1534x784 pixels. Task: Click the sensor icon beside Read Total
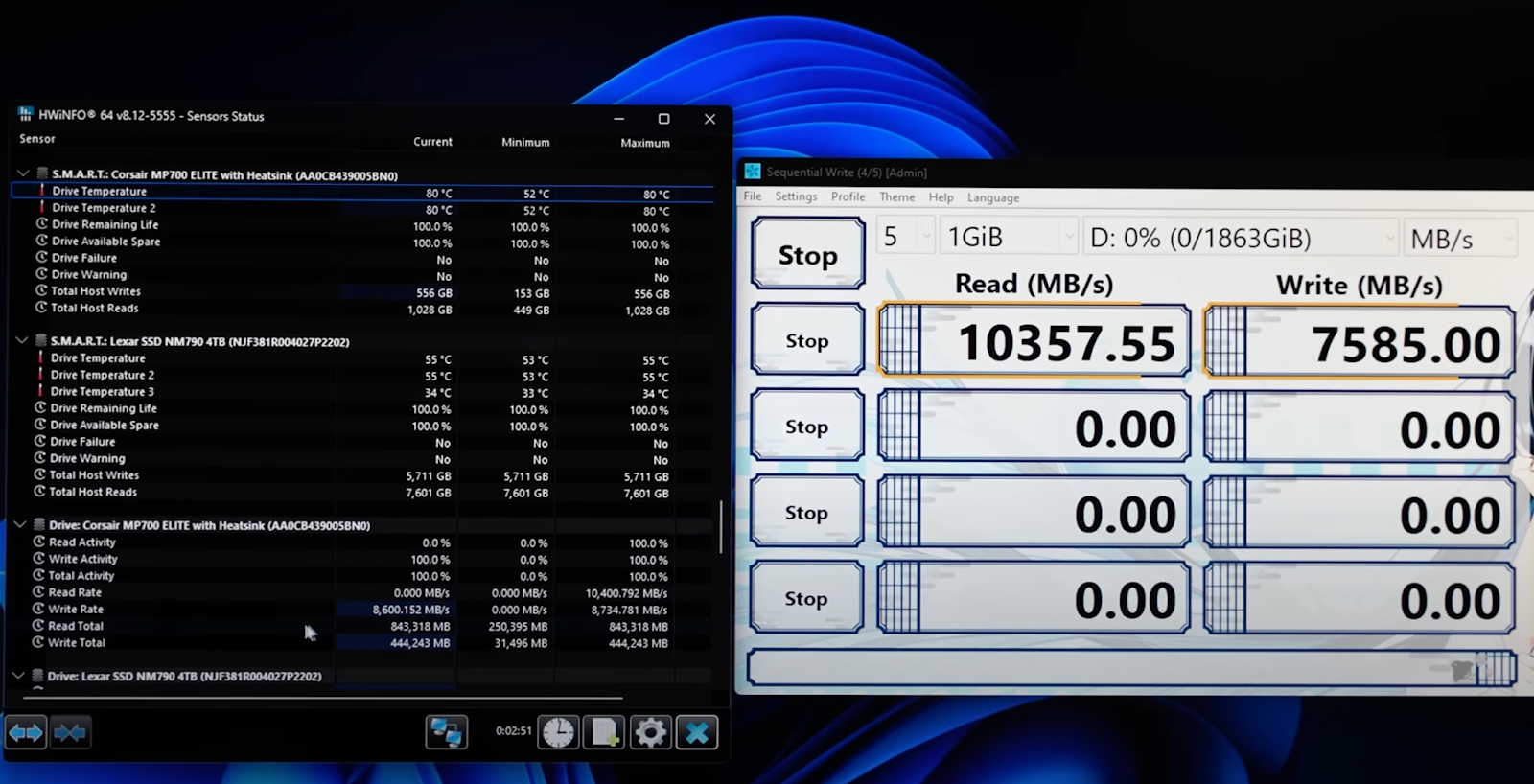click(x=38, y=626)
